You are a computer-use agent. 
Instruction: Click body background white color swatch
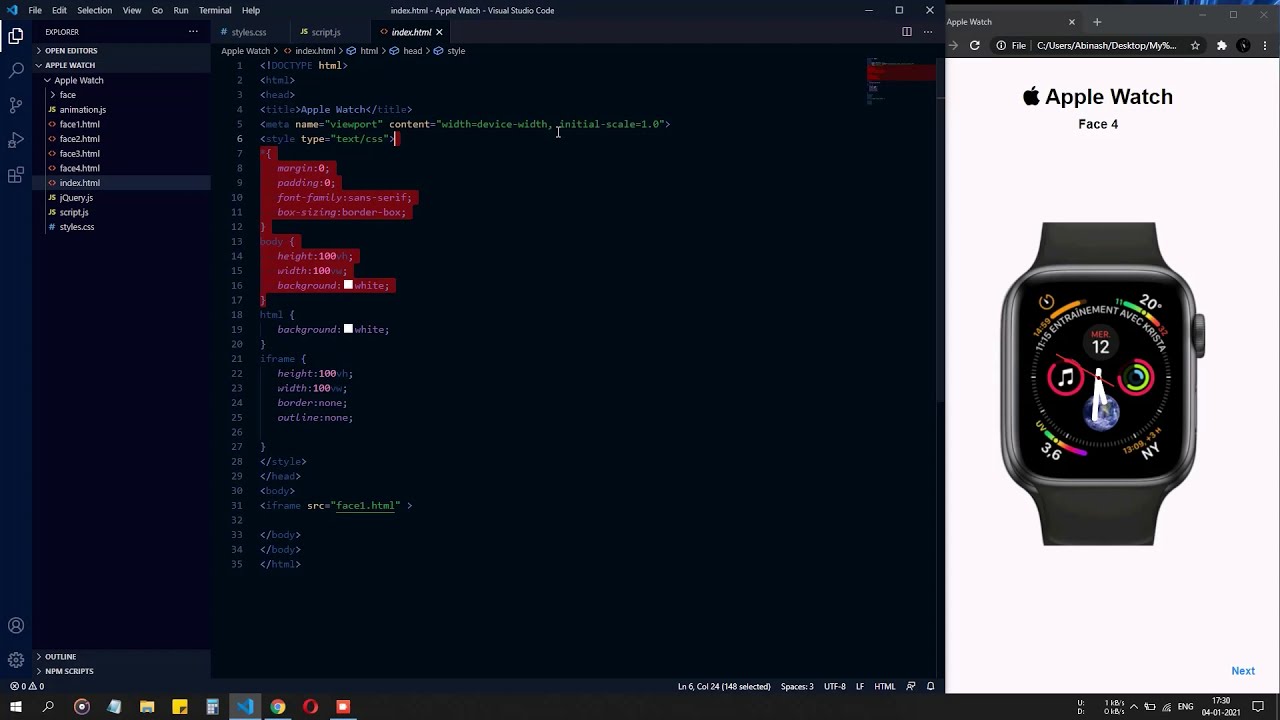348,285
